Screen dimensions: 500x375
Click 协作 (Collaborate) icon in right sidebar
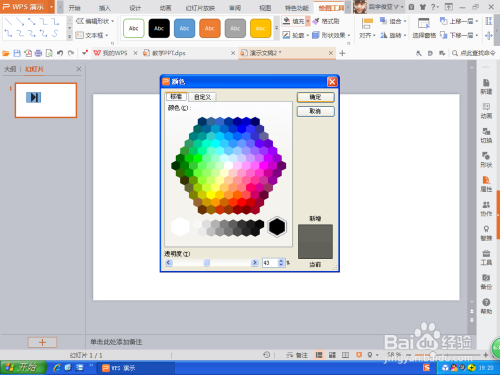486,209
